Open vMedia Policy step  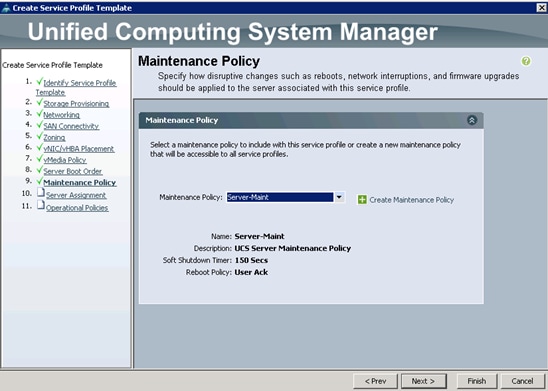point(65,160)
